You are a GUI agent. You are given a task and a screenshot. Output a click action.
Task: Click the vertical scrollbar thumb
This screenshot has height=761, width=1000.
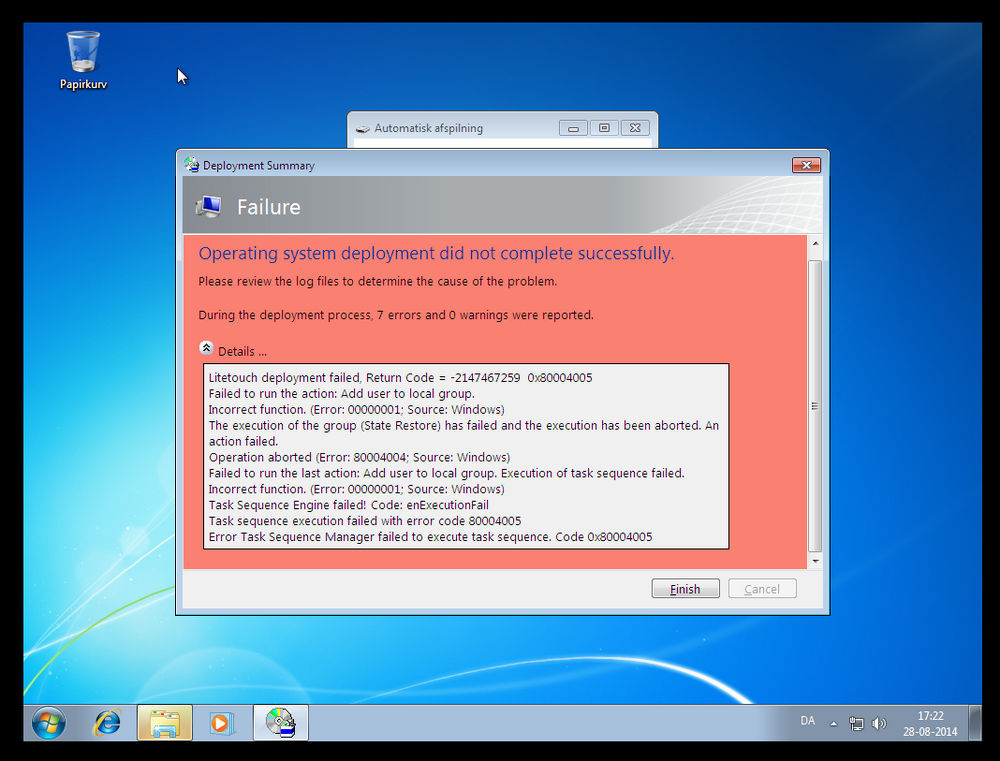pyautogui.click(x=815, y=406)
